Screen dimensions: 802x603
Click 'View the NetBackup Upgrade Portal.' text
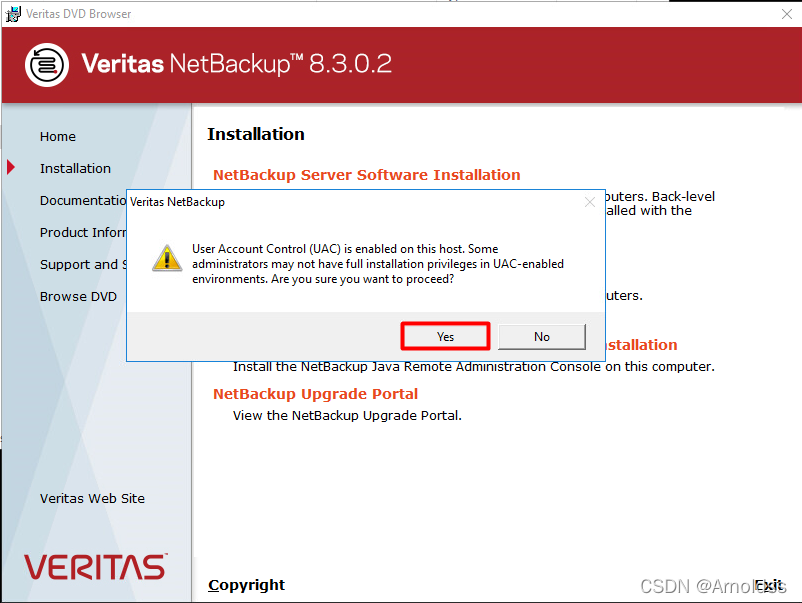[x=347, y=415]
